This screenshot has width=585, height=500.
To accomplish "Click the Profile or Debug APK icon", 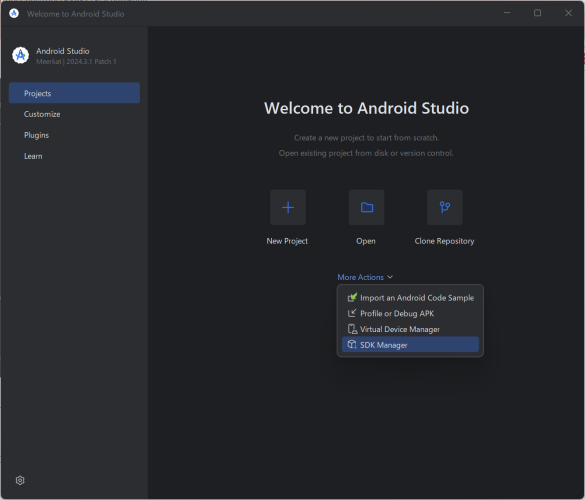I will coord(352,313).
